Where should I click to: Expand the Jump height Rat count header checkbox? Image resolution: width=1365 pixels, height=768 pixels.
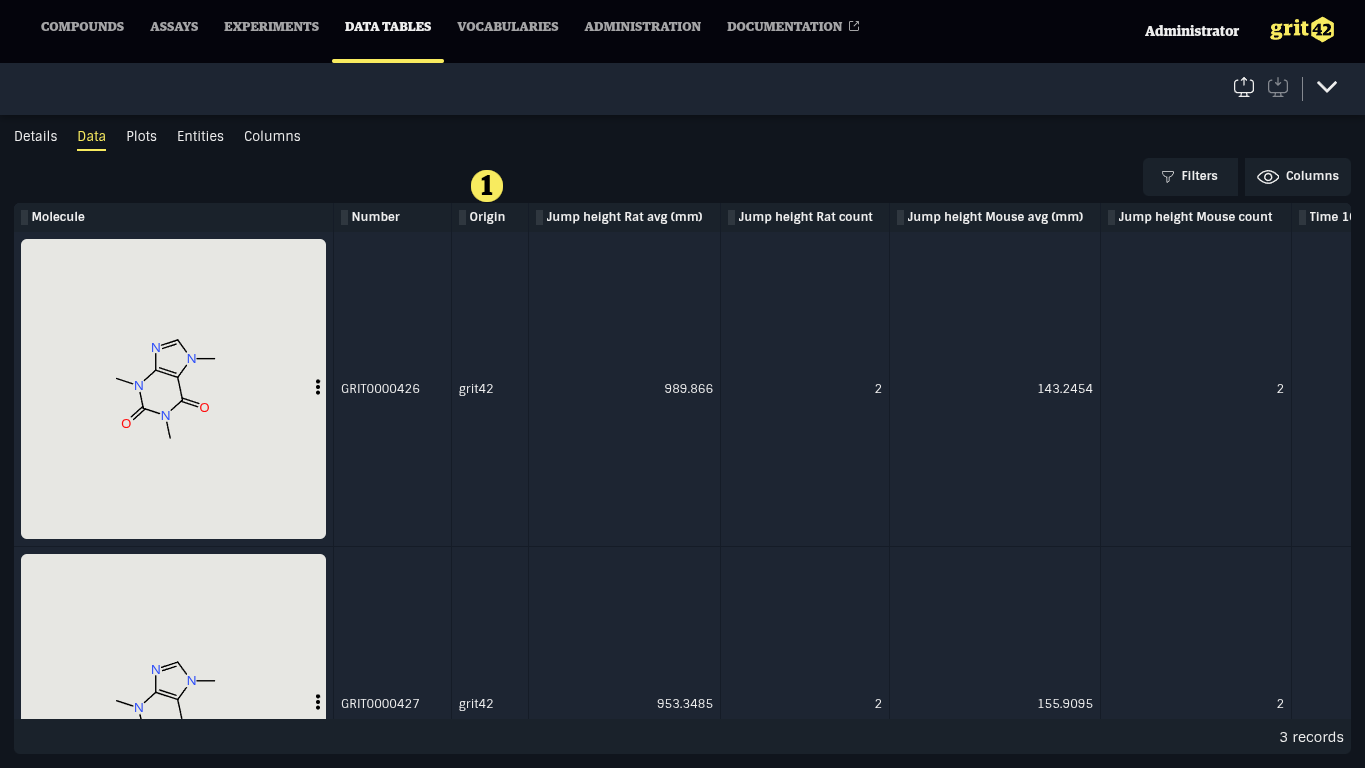click(730, 217)
